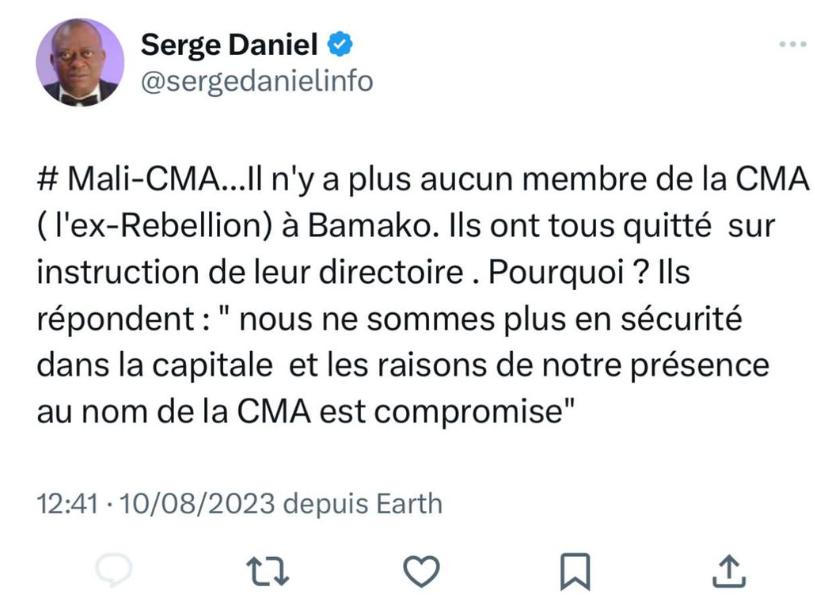The width and height of the screenshot is (815, 601).
Task: Open Serge Daniel's profile picture
Action: tap(80, 62)
